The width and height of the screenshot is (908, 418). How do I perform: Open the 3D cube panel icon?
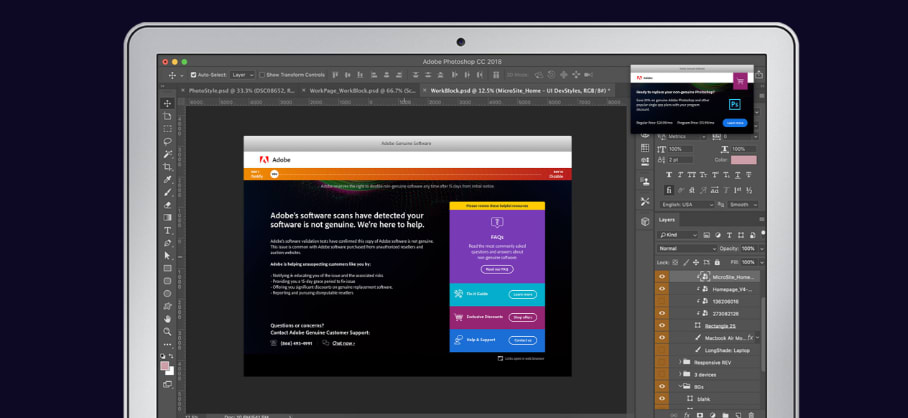click(x=645, y=222)
